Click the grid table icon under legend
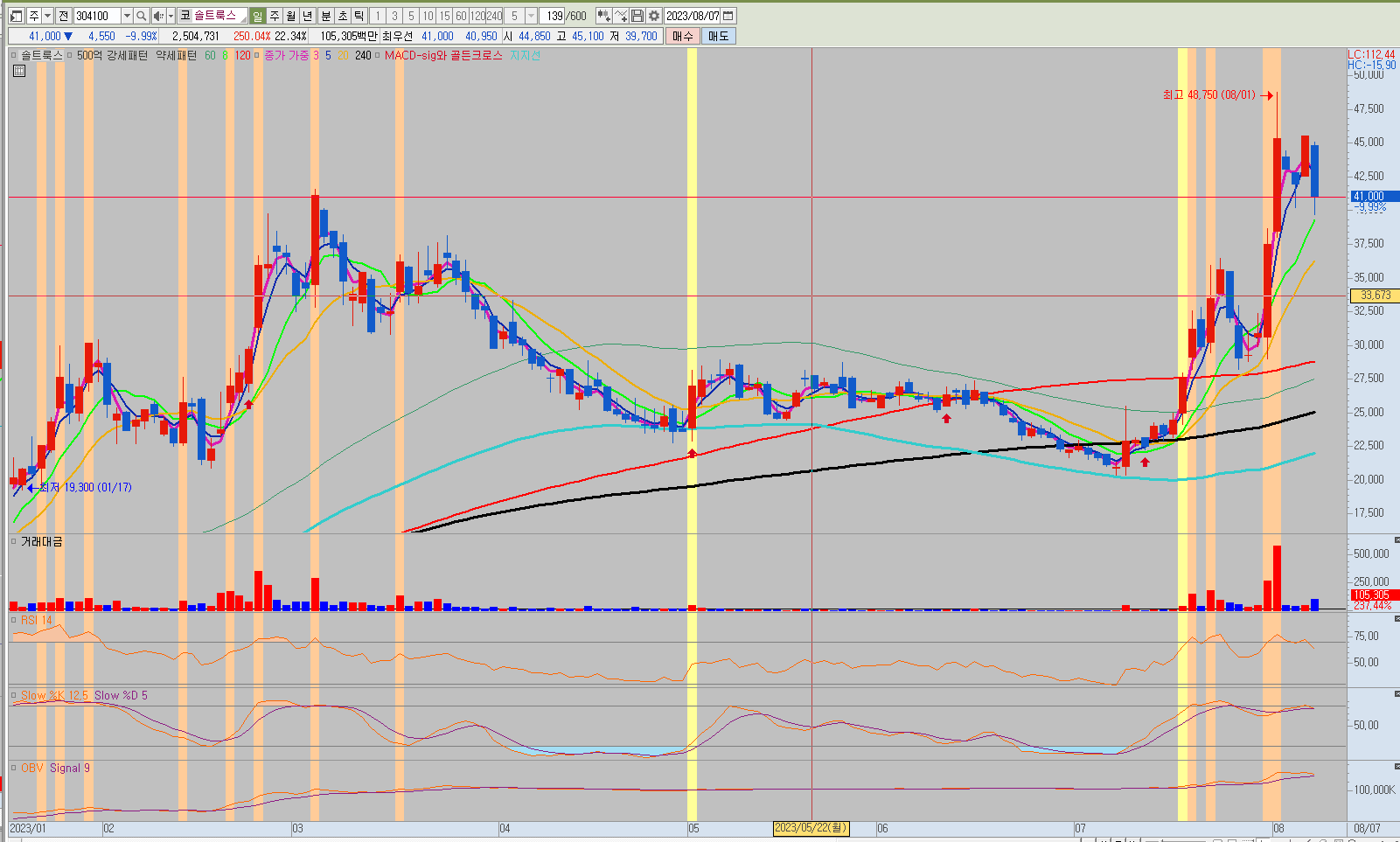1400x842 pixels. pyautogui.click(x=19, y=72)
